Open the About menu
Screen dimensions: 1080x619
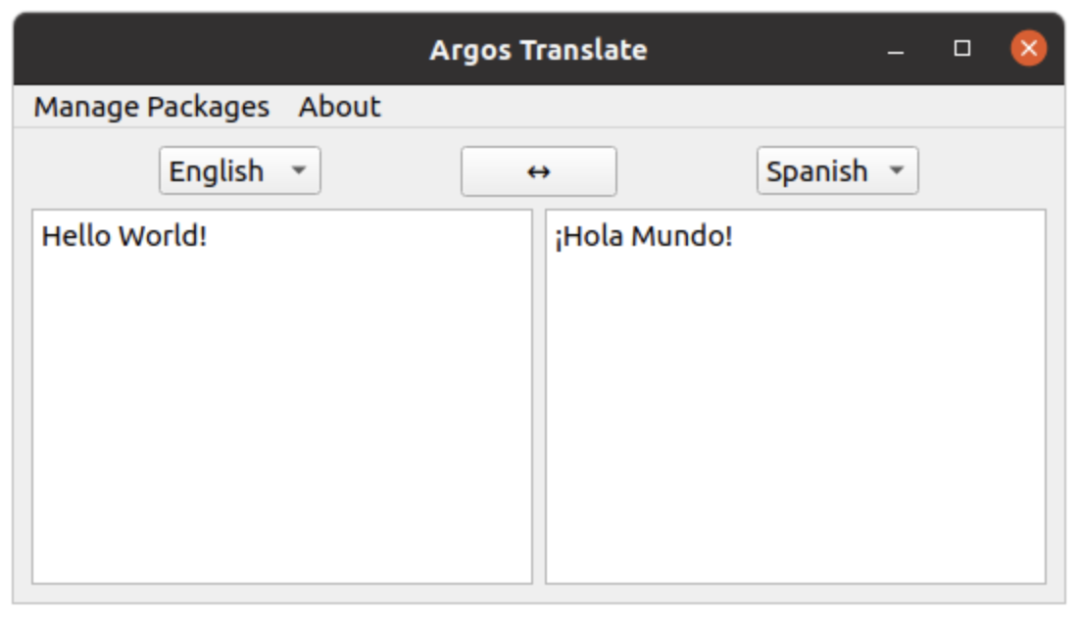coord(339,107)
